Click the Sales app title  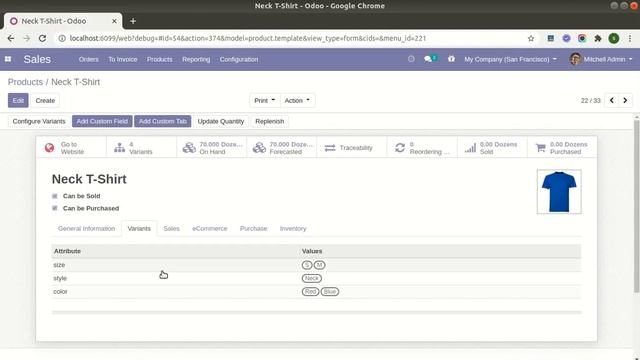pyautogui.click(x=37, y=59)
